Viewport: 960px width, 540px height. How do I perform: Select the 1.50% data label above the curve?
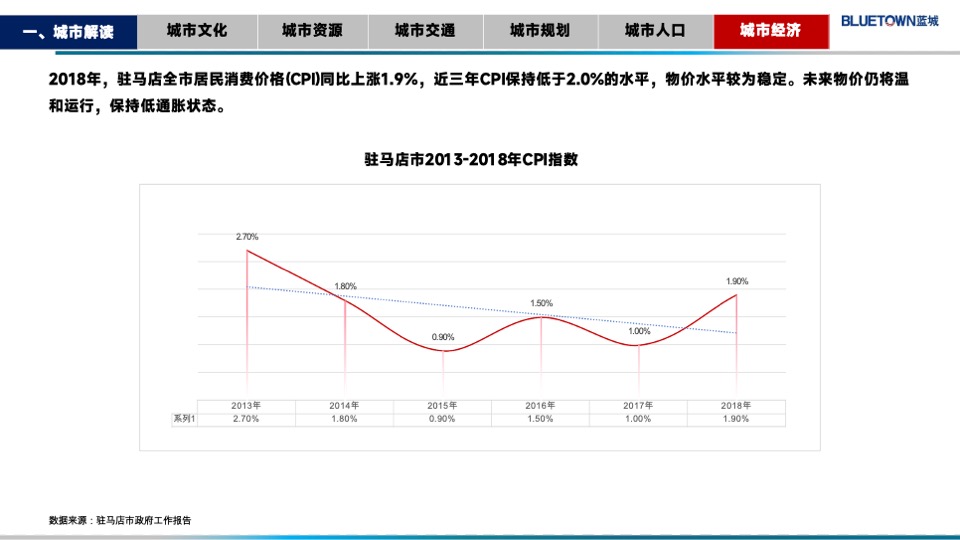(x=541, y=303)
